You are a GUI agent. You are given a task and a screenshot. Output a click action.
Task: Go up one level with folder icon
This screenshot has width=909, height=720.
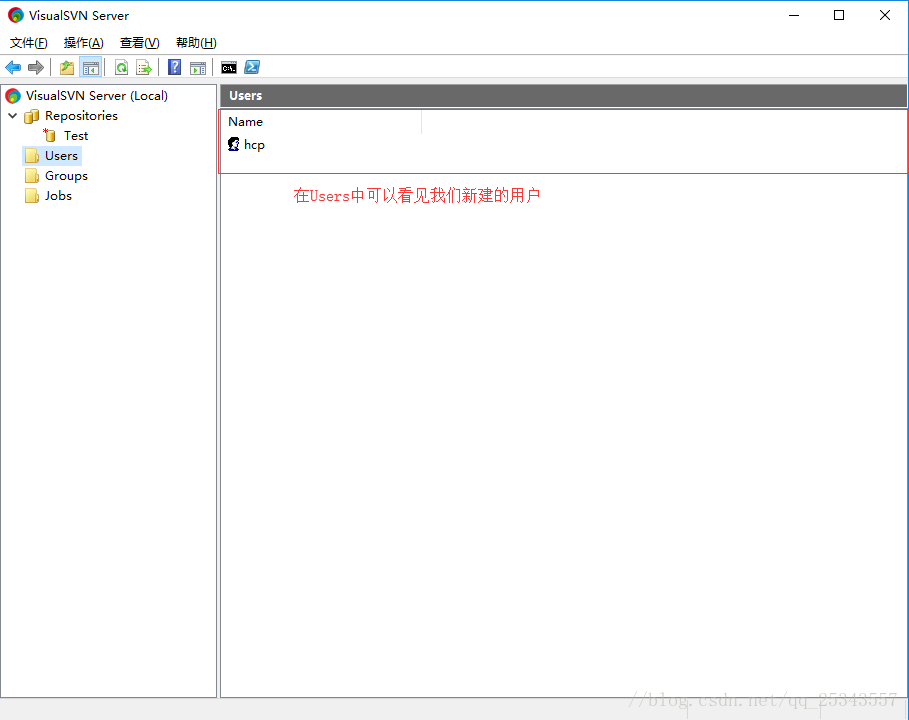(67, 68)
